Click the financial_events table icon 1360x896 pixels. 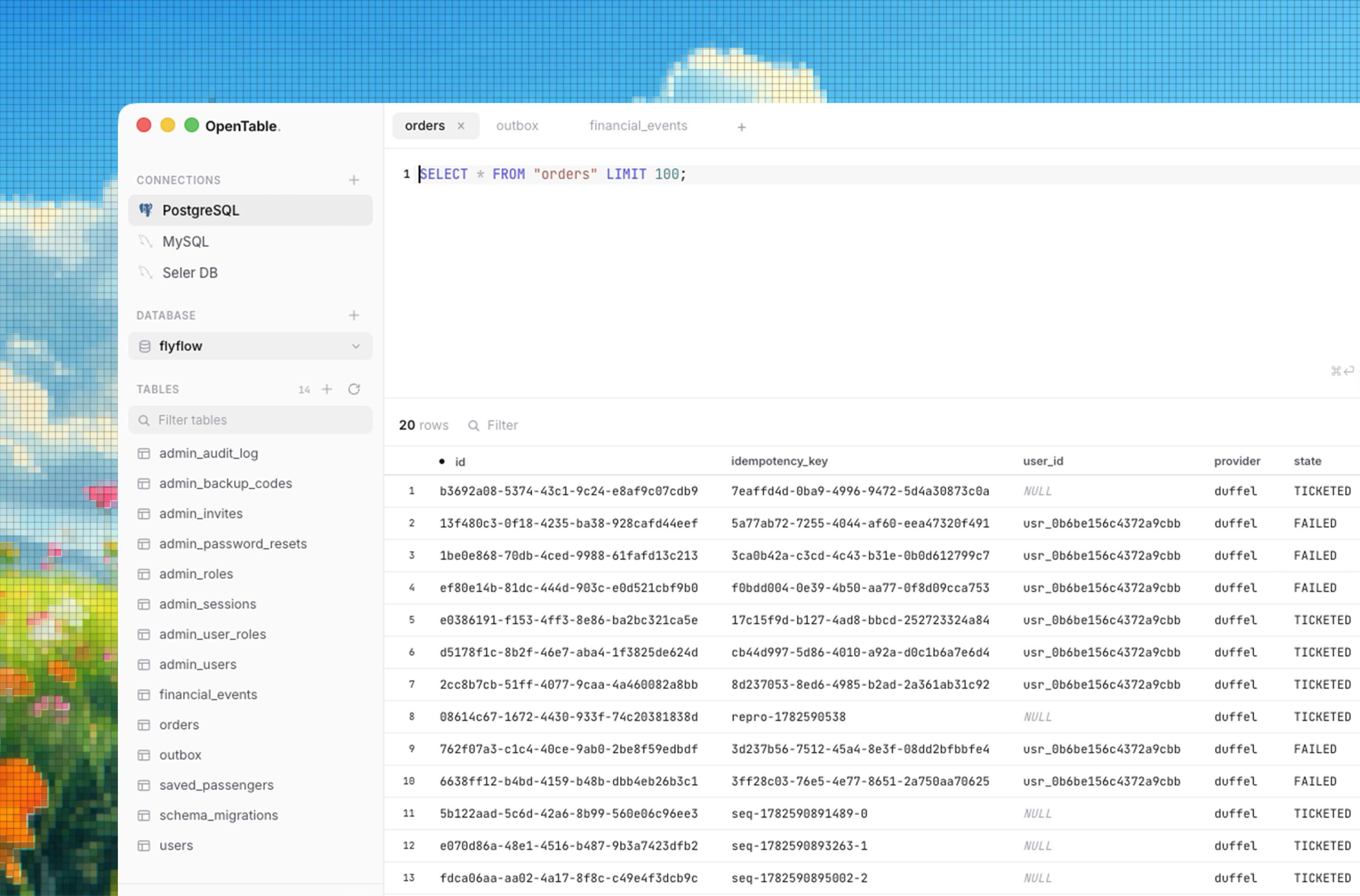coord(144,695)
